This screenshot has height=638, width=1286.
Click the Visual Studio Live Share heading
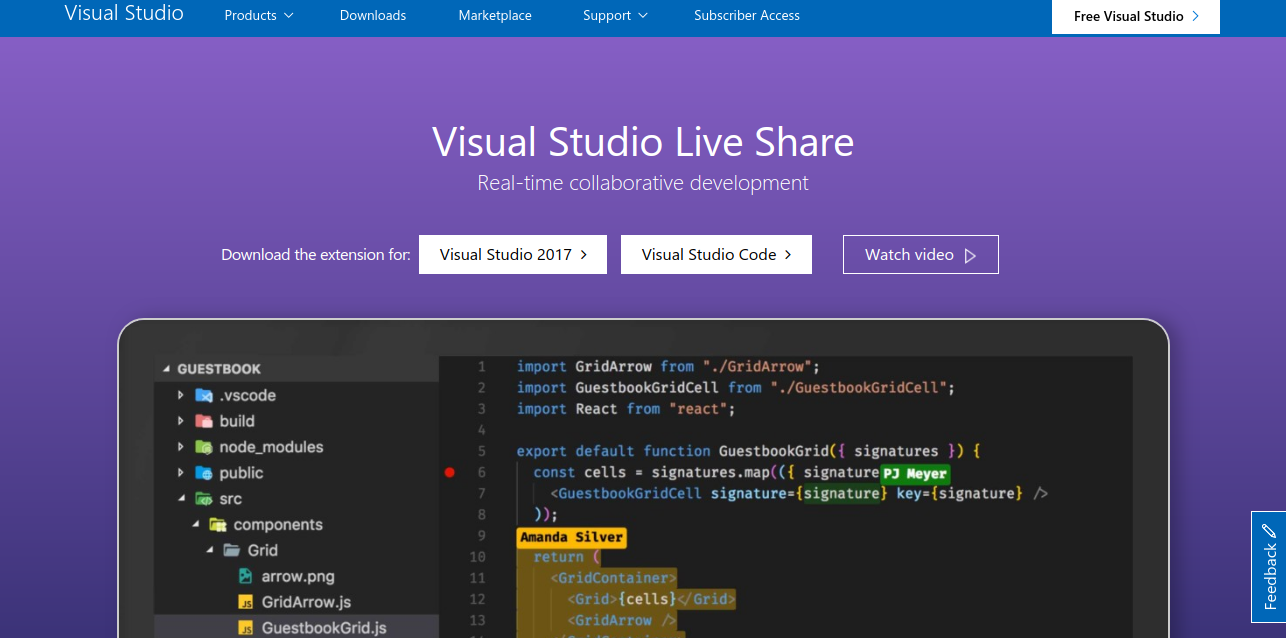(643, 142)
